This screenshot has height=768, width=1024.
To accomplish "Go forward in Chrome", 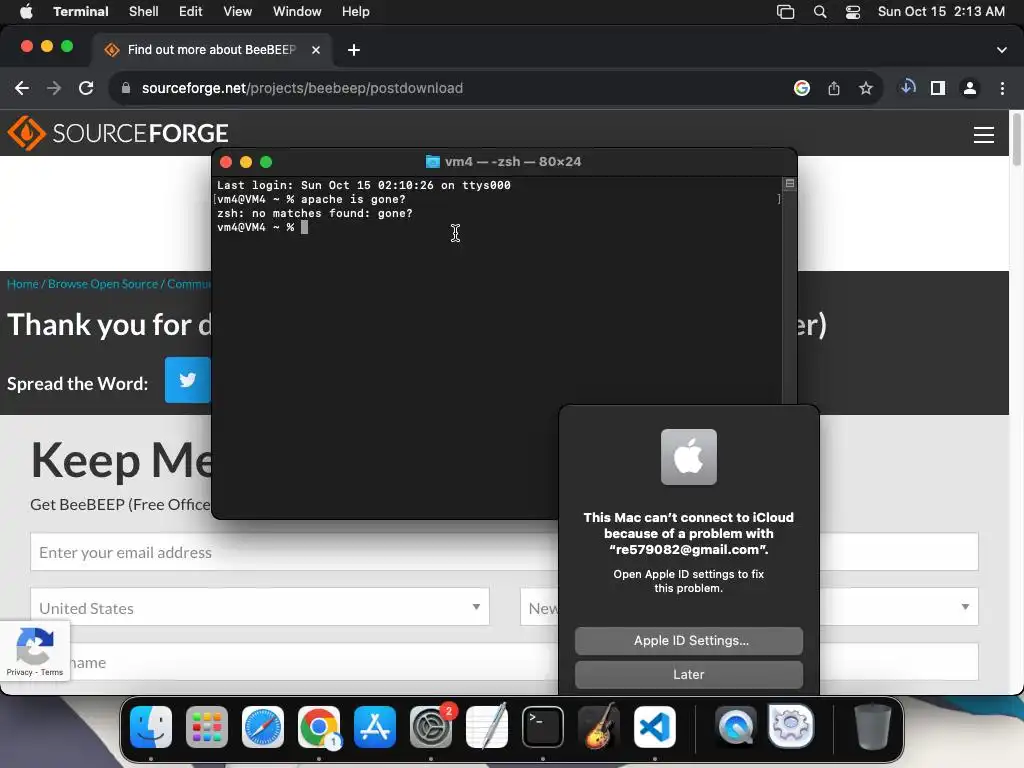I will (x=54, y=88).
